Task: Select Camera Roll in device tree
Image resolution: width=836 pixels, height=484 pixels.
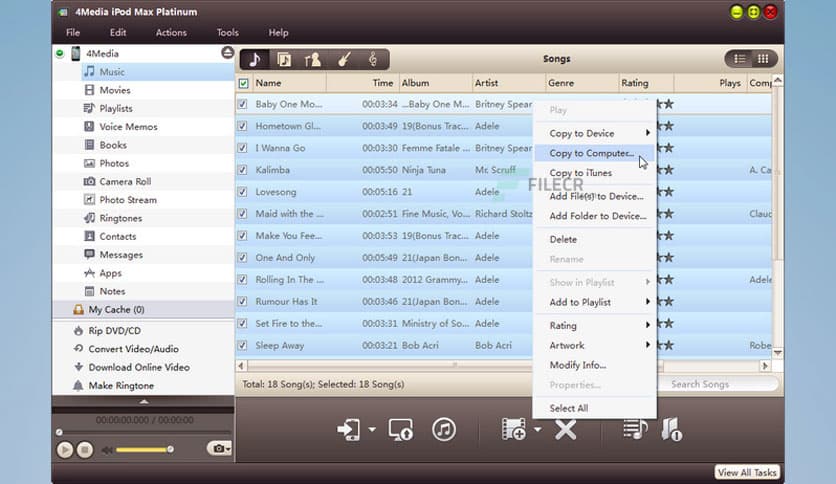Action: pyautogui.click(x=125, y=182)
